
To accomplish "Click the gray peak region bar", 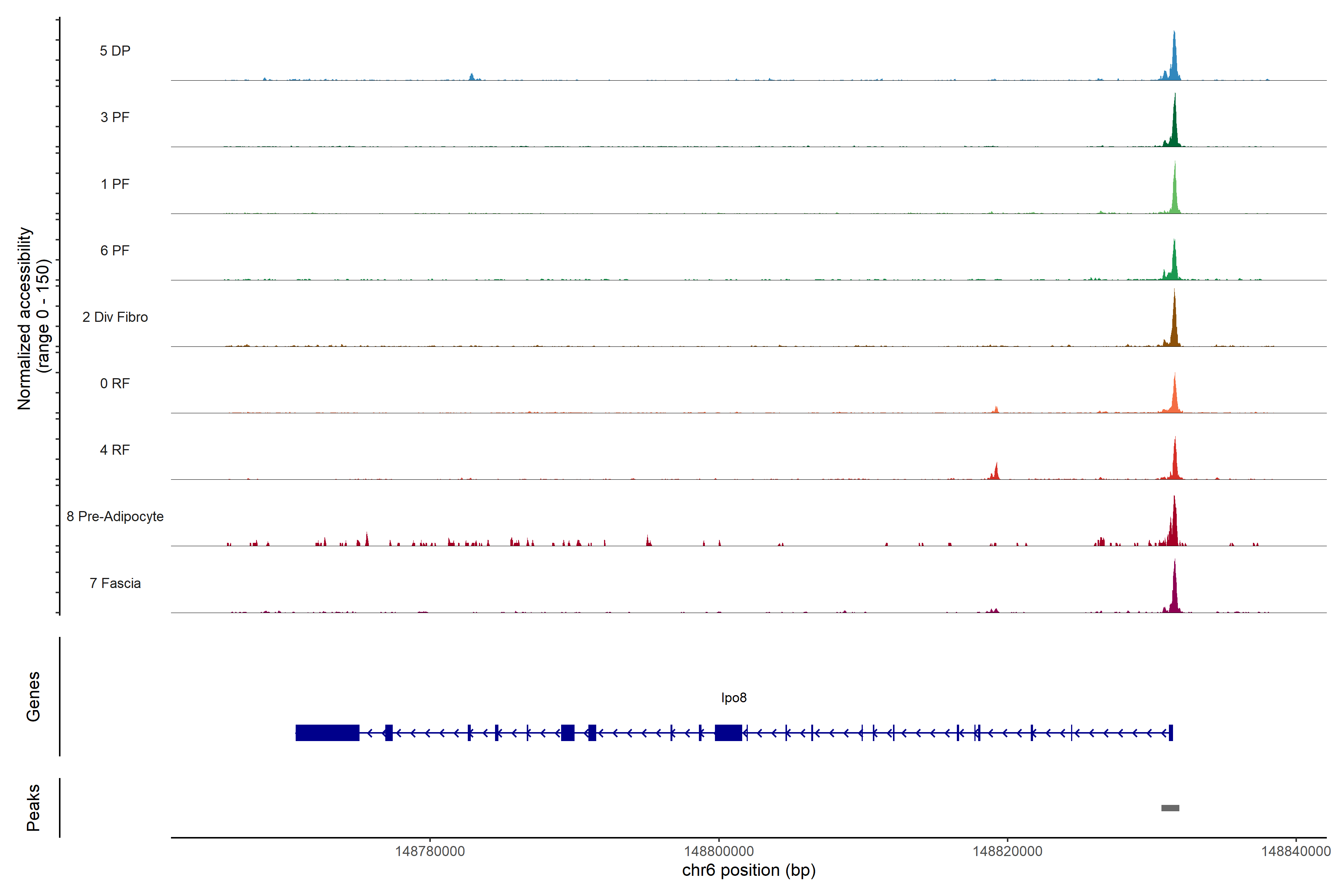I will coord(1170,808).
